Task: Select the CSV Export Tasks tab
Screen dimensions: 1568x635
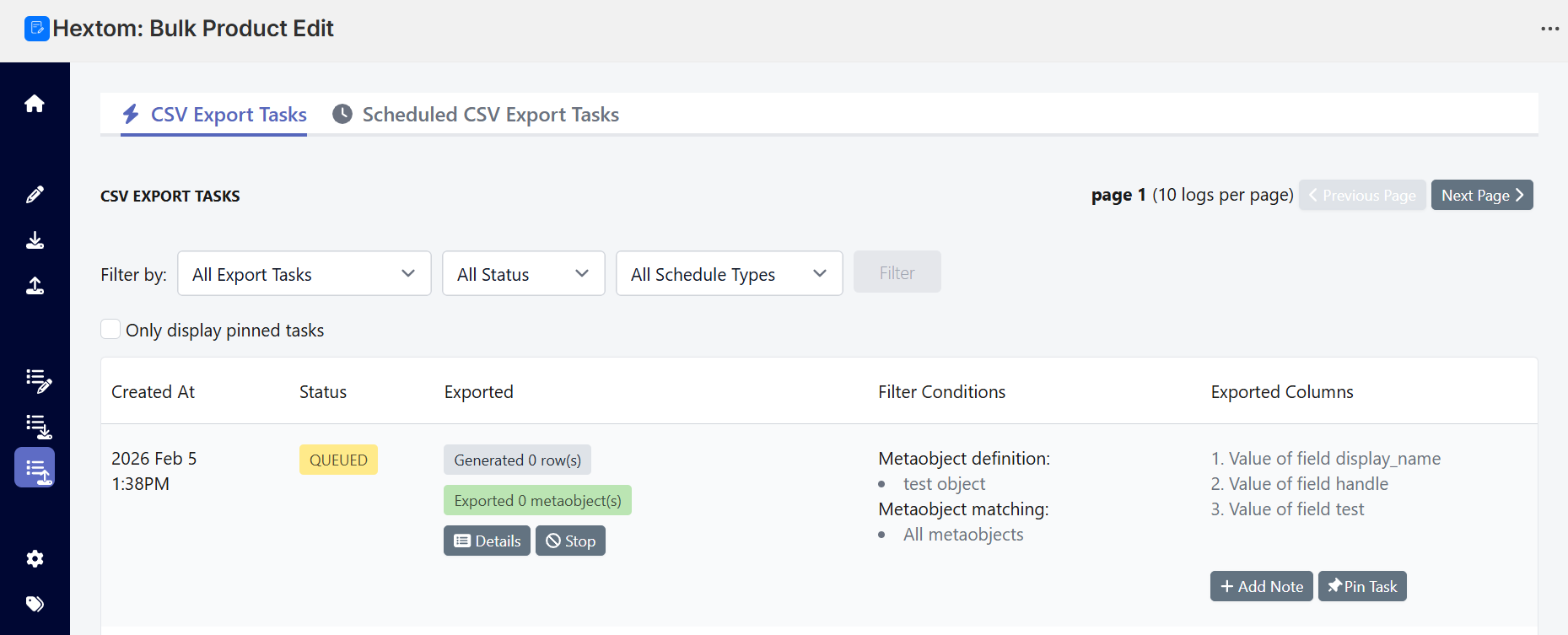Action: pos(214,115)
